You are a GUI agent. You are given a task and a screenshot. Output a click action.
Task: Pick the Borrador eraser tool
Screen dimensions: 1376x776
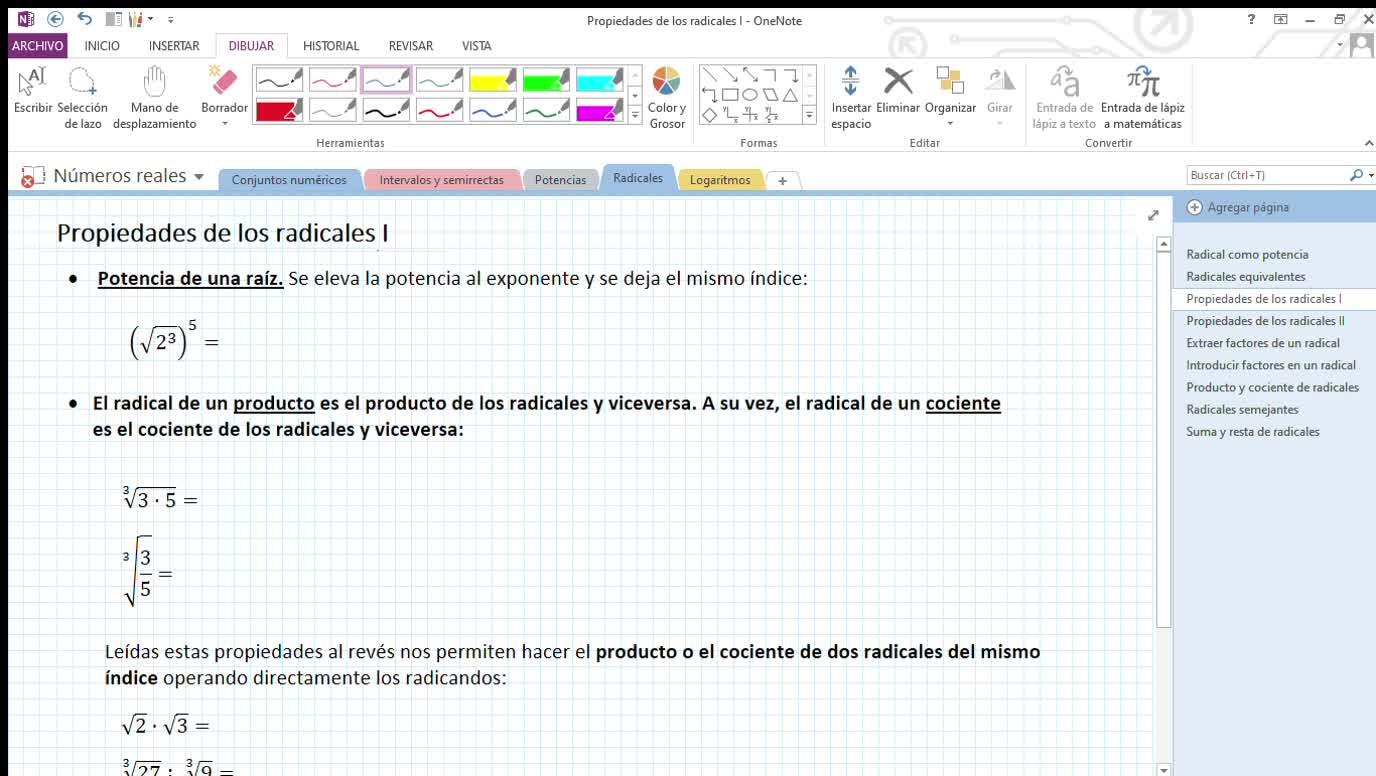click(224, 97)
